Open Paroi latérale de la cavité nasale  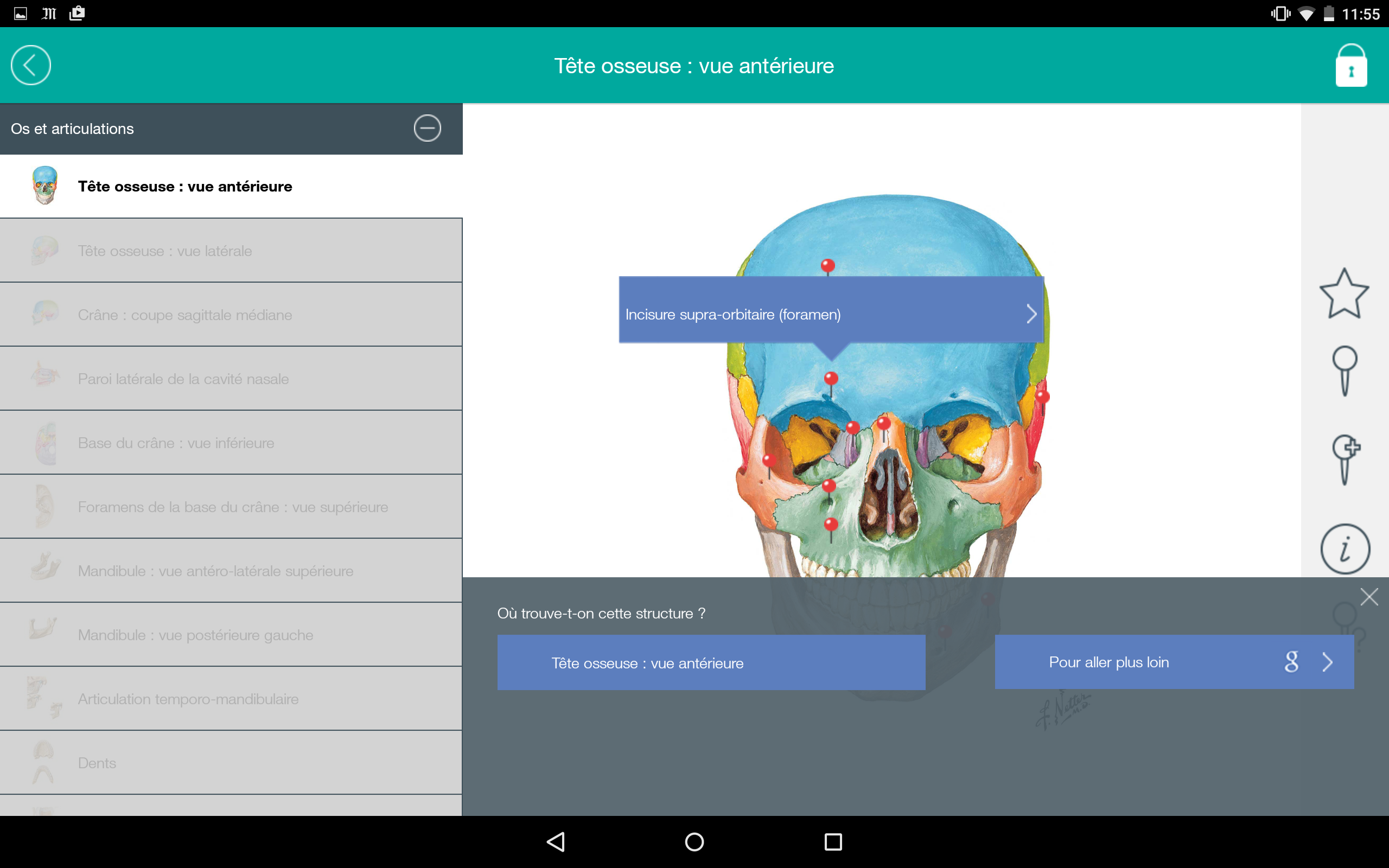[231, 379]
